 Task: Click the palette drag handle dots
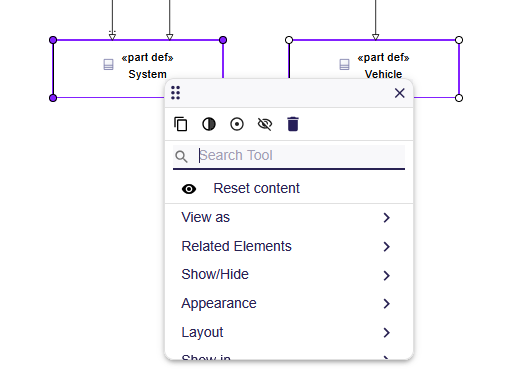coord(175,93)
